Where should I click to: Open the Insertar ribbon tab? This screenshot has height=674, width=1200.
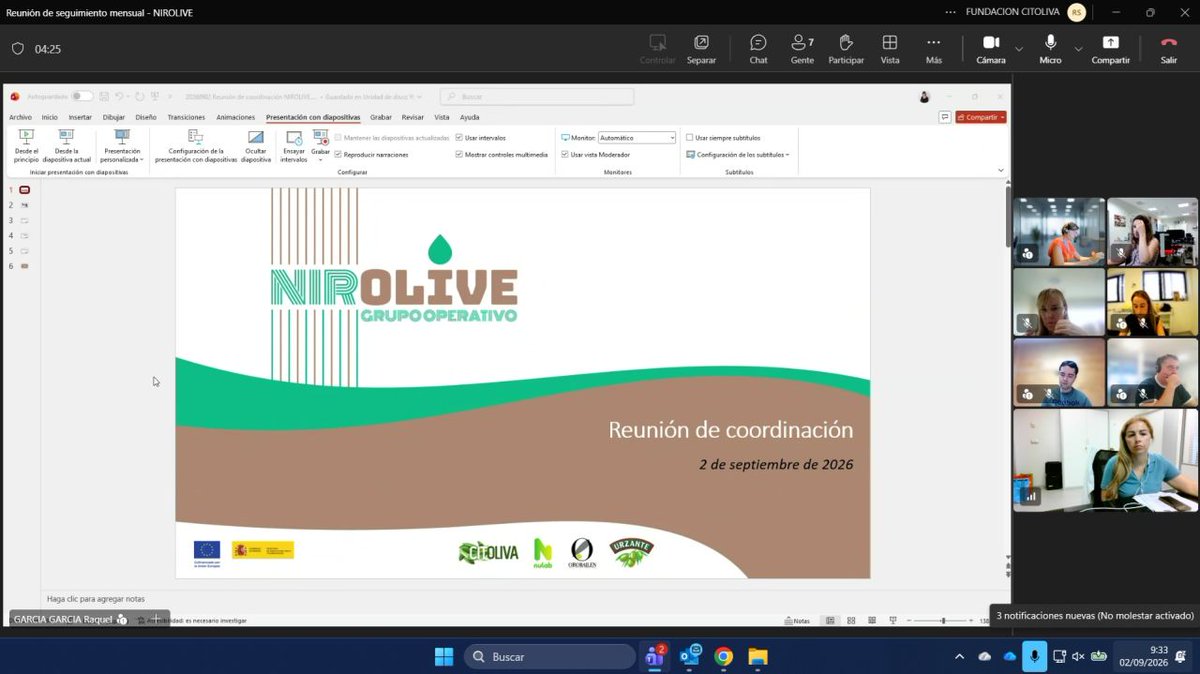(x=80, y=117)
